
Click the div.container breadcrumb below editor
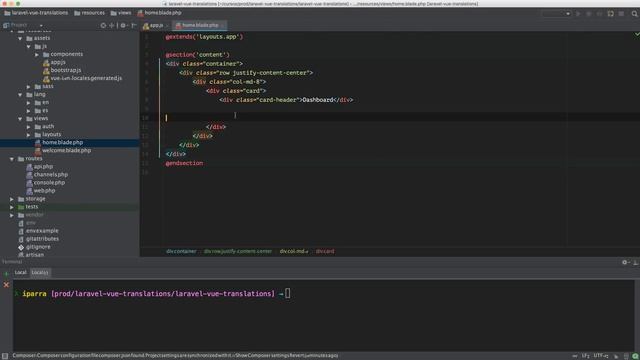181,251
